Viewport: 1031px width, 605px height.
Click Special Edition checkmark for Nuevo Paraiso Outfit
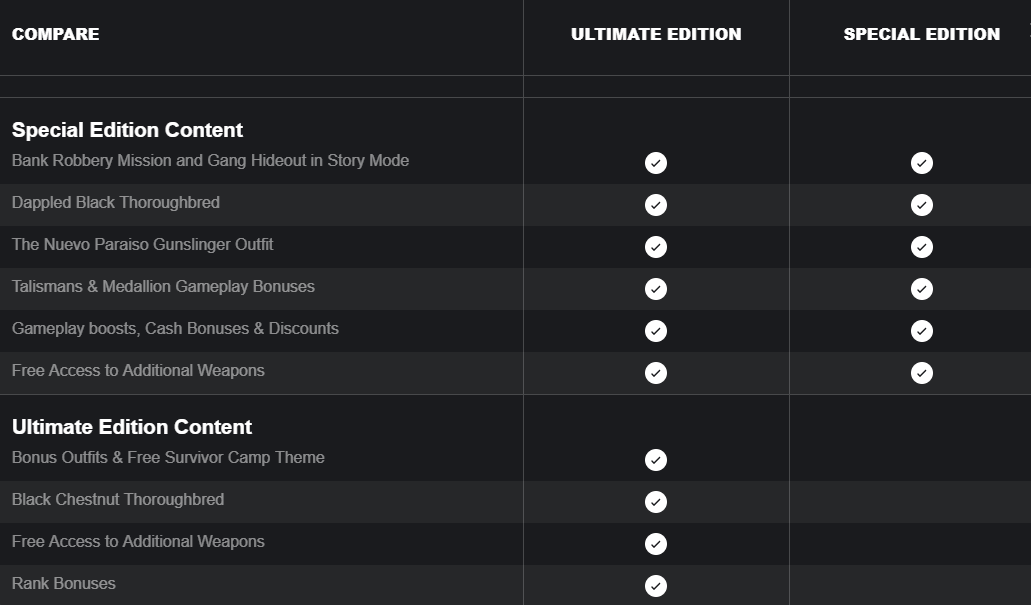pyautogui.click(x=922, y=247)
